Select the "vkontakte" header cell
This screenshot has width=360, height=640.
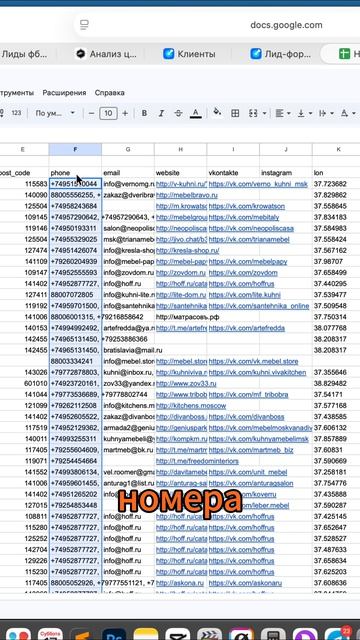pyautogui.click(x=233, y=173)
